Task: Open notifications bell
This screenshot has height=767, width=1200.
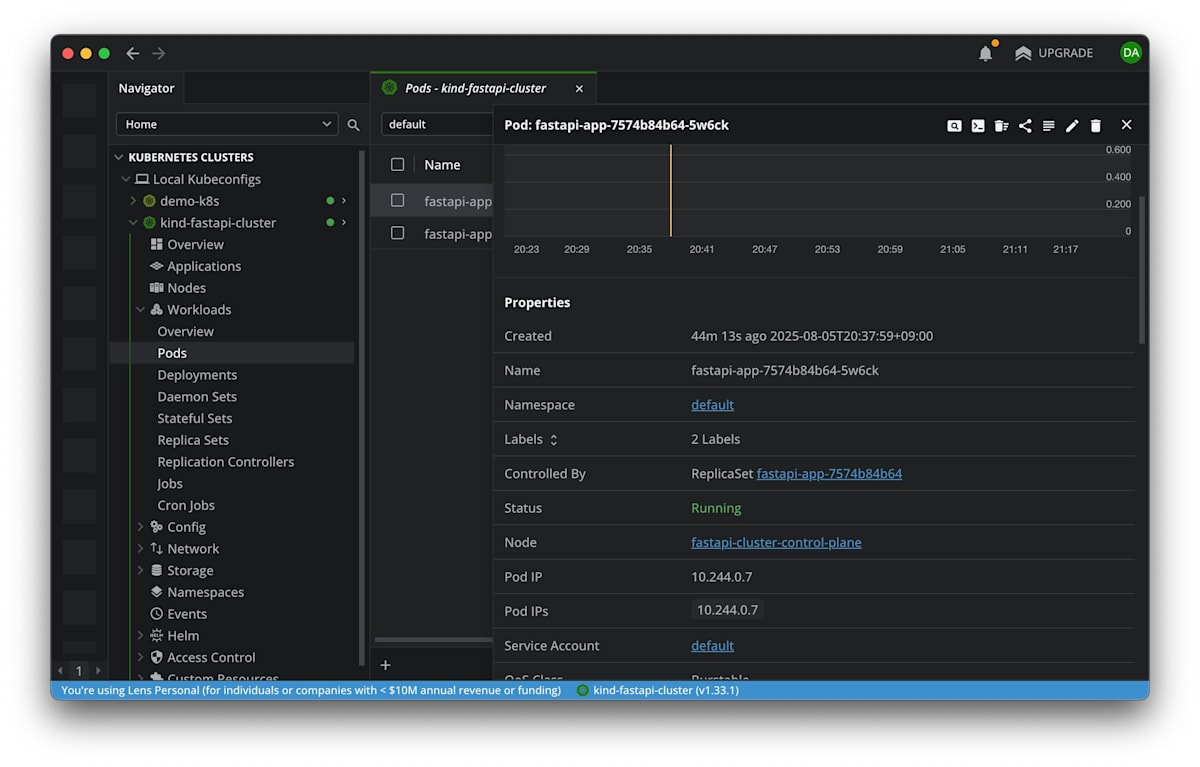Action: click(986, 53)
